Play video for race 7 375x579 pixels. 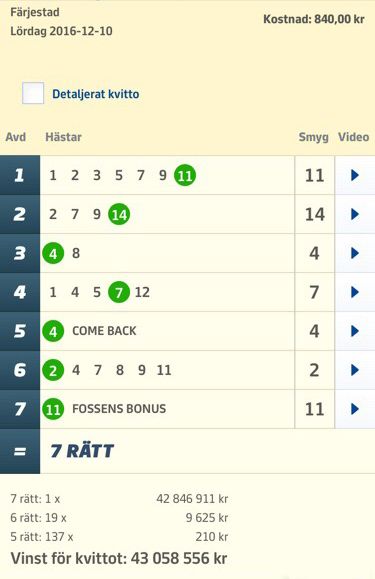coord(355,409)
